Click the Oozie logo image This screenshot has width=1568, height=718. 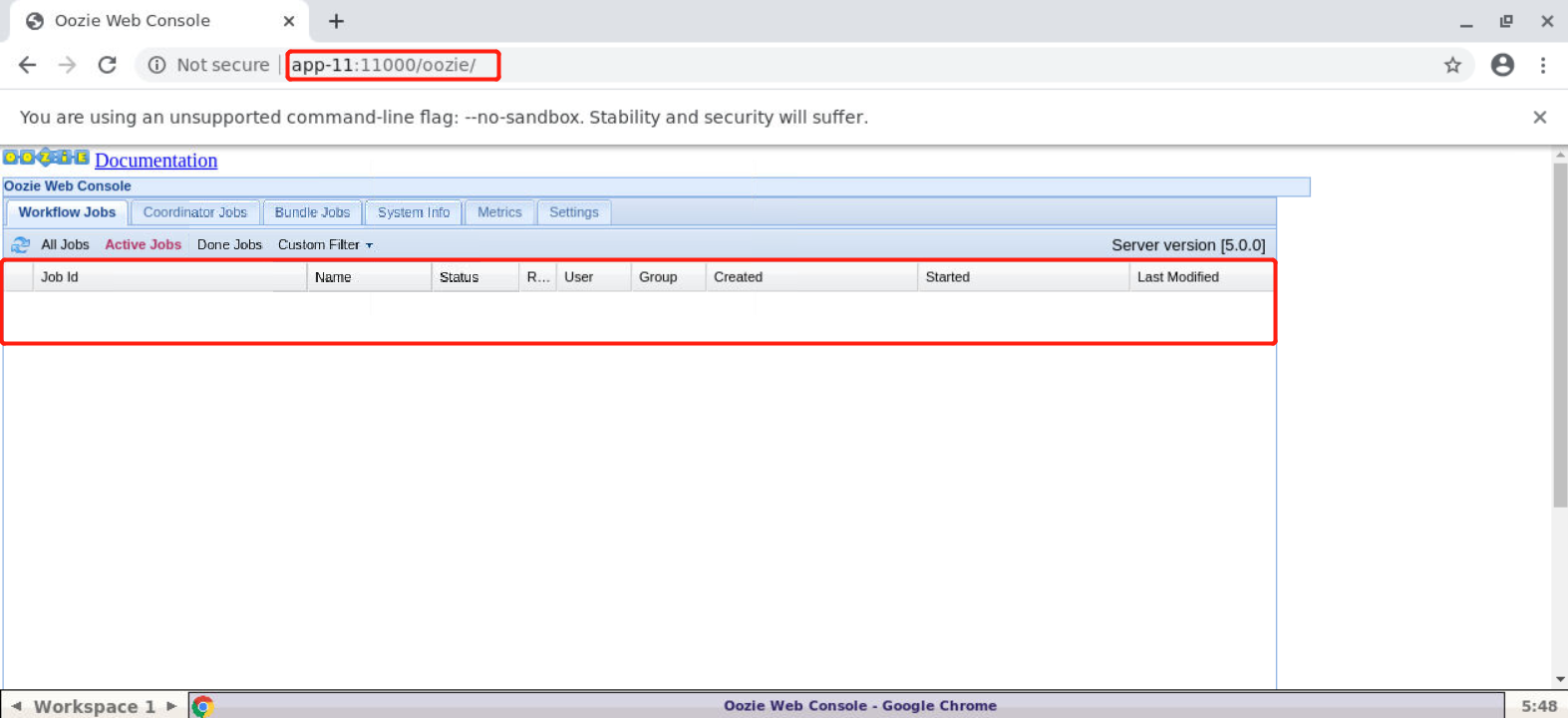(x=46, y=157)
